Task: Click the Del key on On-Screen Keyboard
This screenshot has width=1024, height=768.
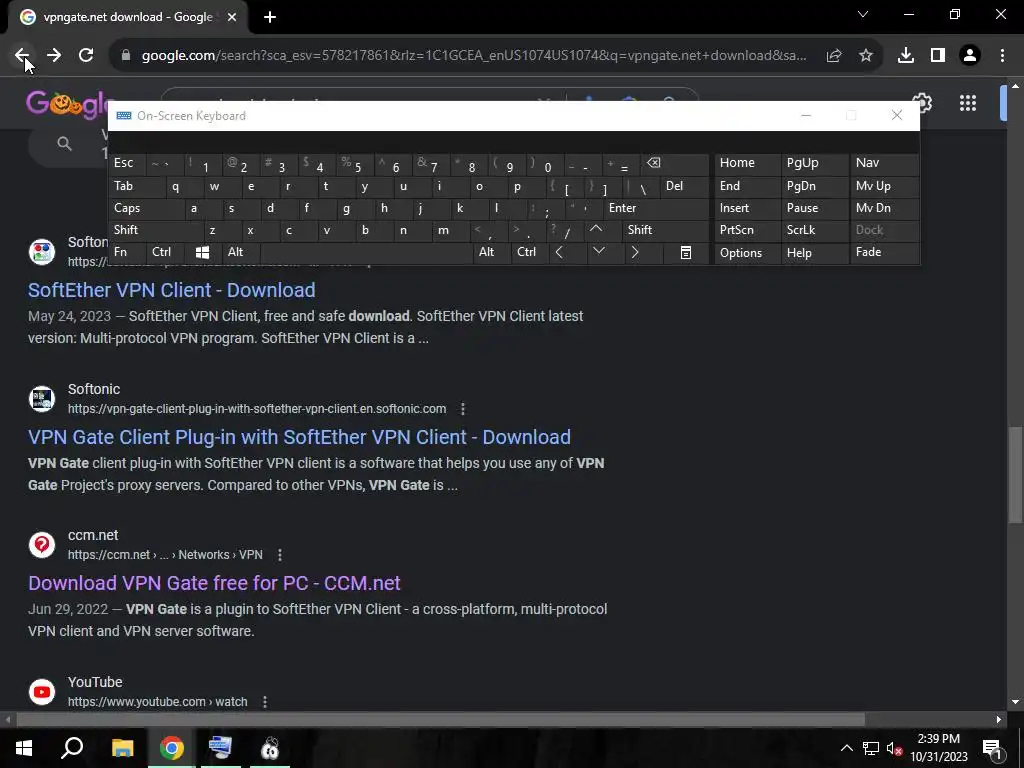Action: click(x=684, y=186)
